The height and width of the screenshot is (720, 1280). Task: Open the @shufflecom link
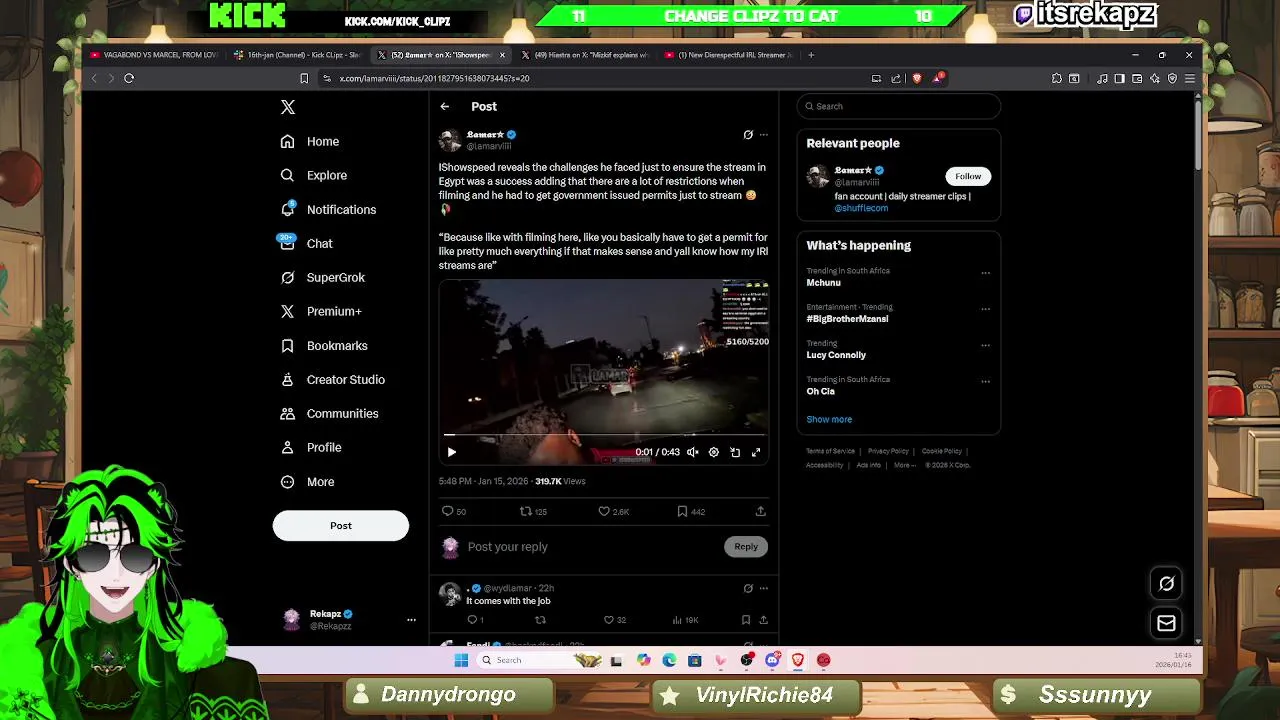[861, 208]
